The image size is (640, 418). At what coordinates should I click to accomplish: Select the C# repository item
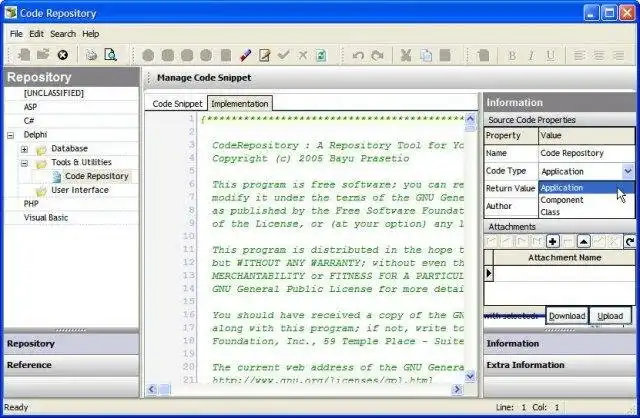[29, 121]
